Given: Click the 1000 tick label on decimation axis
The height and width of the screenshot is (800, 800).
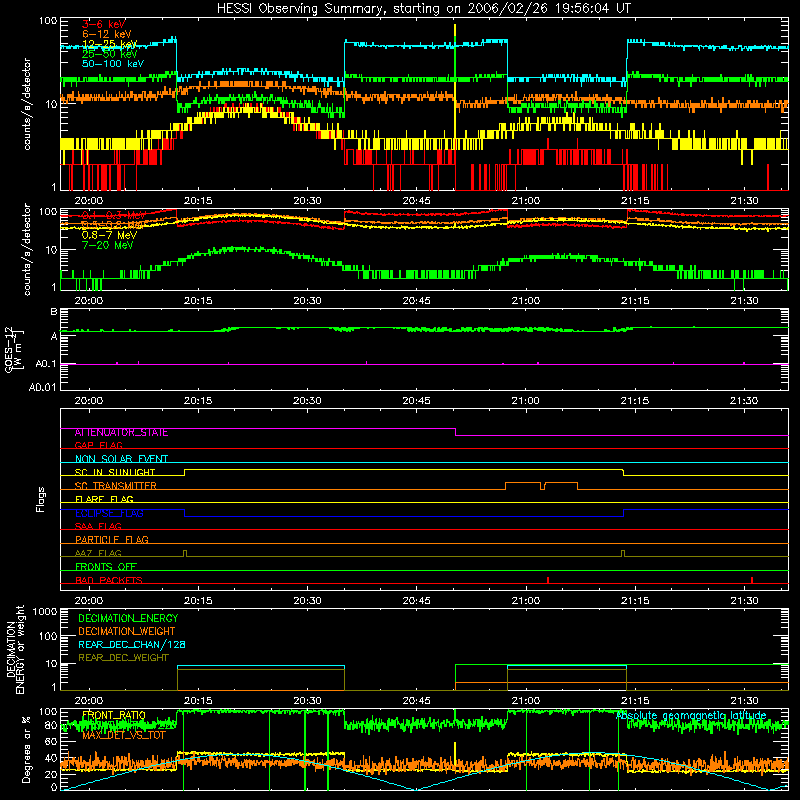Looking at the screenshot, I should pyautogui.click(x=45, y=612).
